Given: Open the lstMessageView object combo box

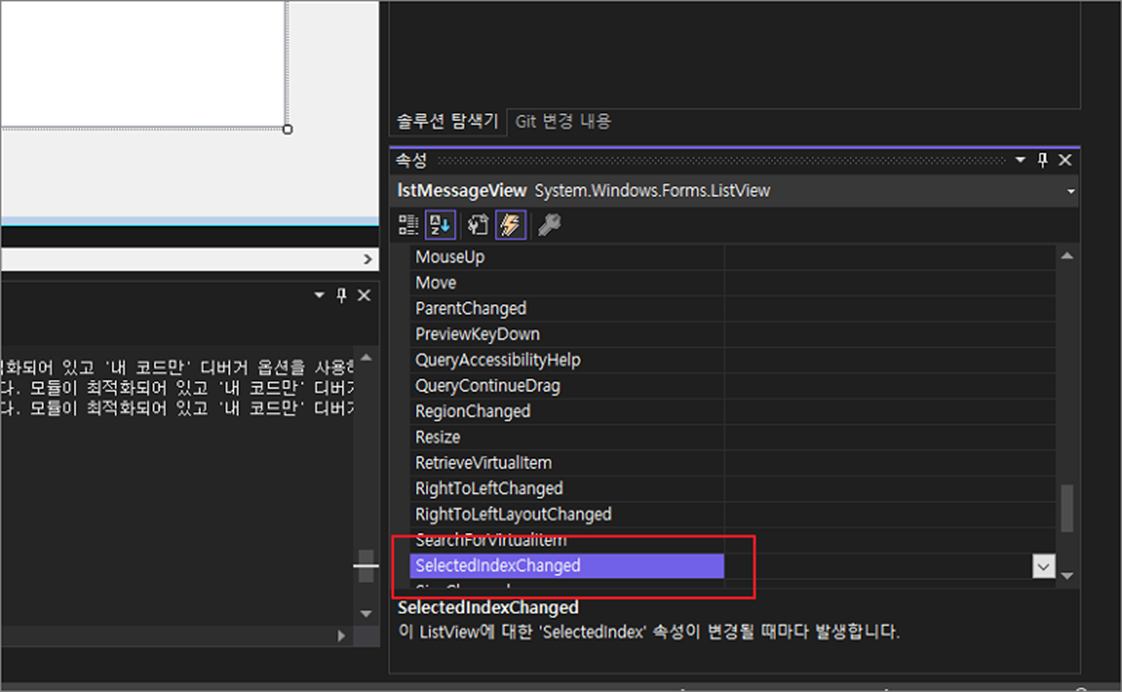Looking at the screenshot, I should click(x=1071, y=190).
